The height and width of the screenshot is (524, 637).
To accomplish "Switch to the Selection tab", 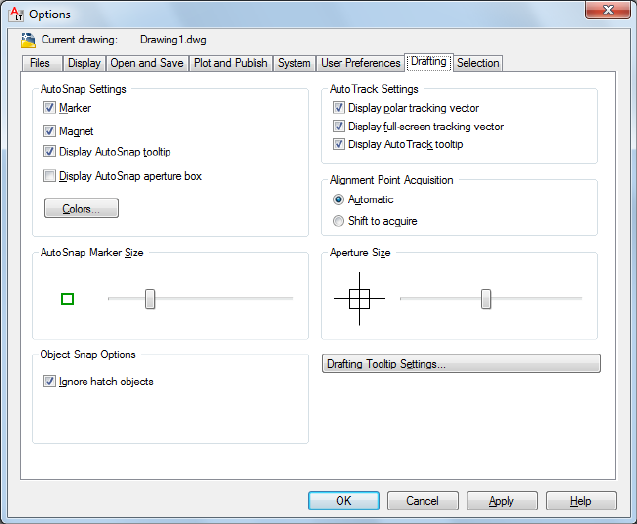I will pyautogui.click(x=478, y=63).
